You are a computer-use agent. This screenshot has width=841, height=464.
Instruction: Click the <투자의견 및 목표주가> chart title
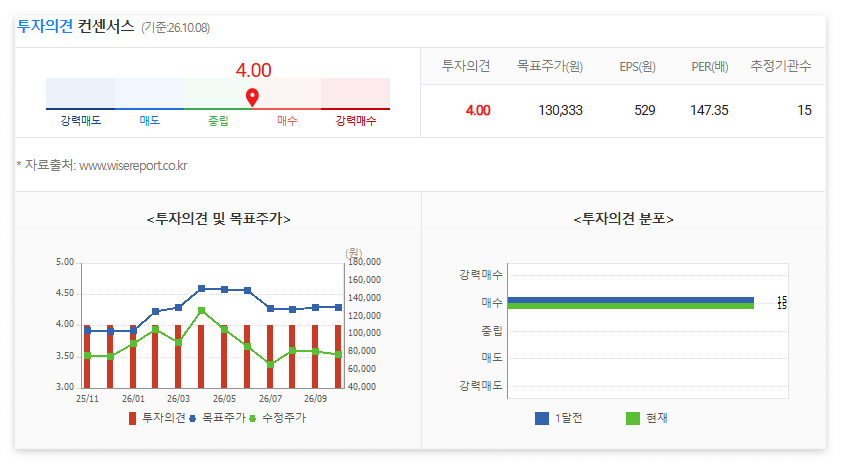pyautogui.click(x=218, y=219)
